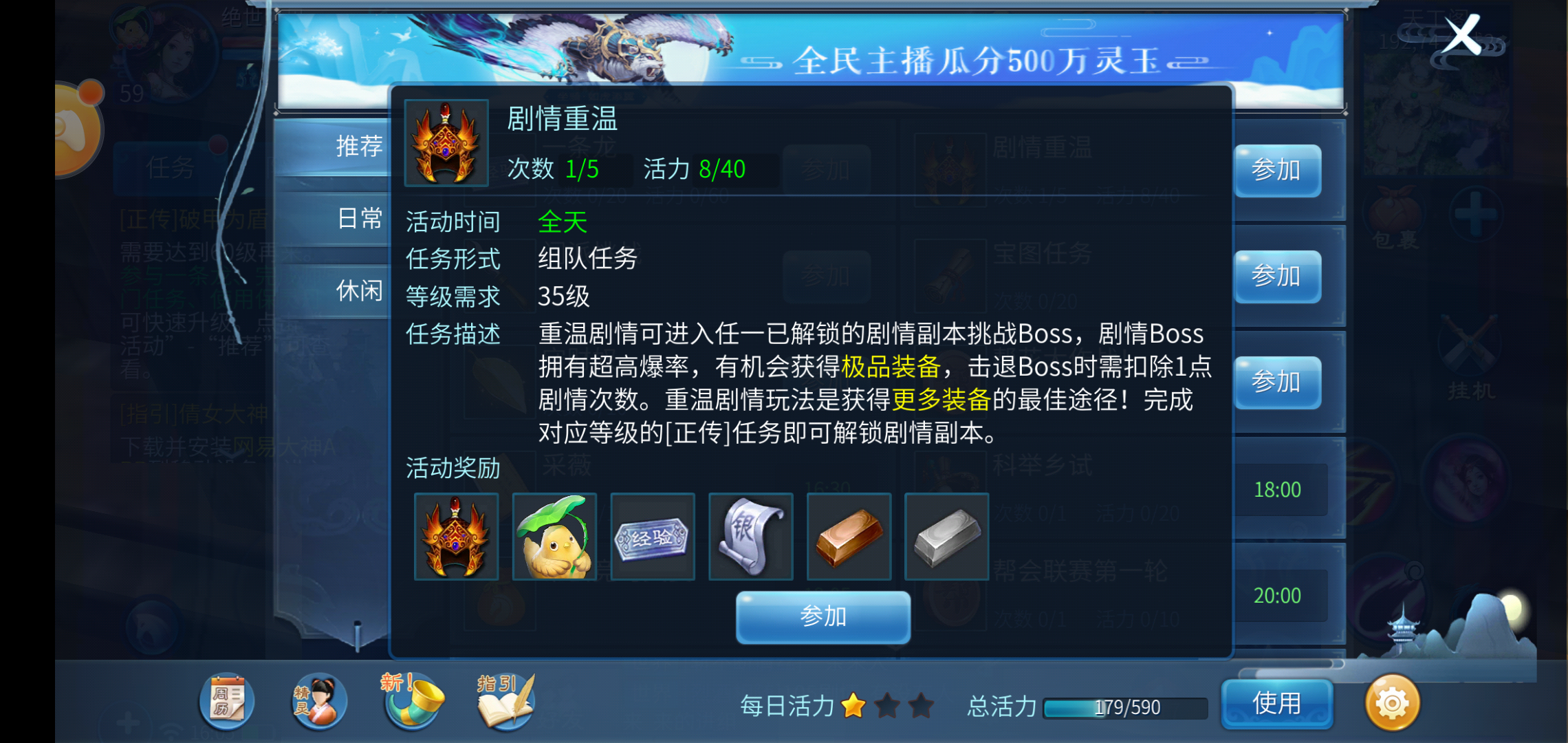The width and height of the screenshot is (1568, 743).
Task: Select the silver scroll reward icon
Action: pos(751,537)
